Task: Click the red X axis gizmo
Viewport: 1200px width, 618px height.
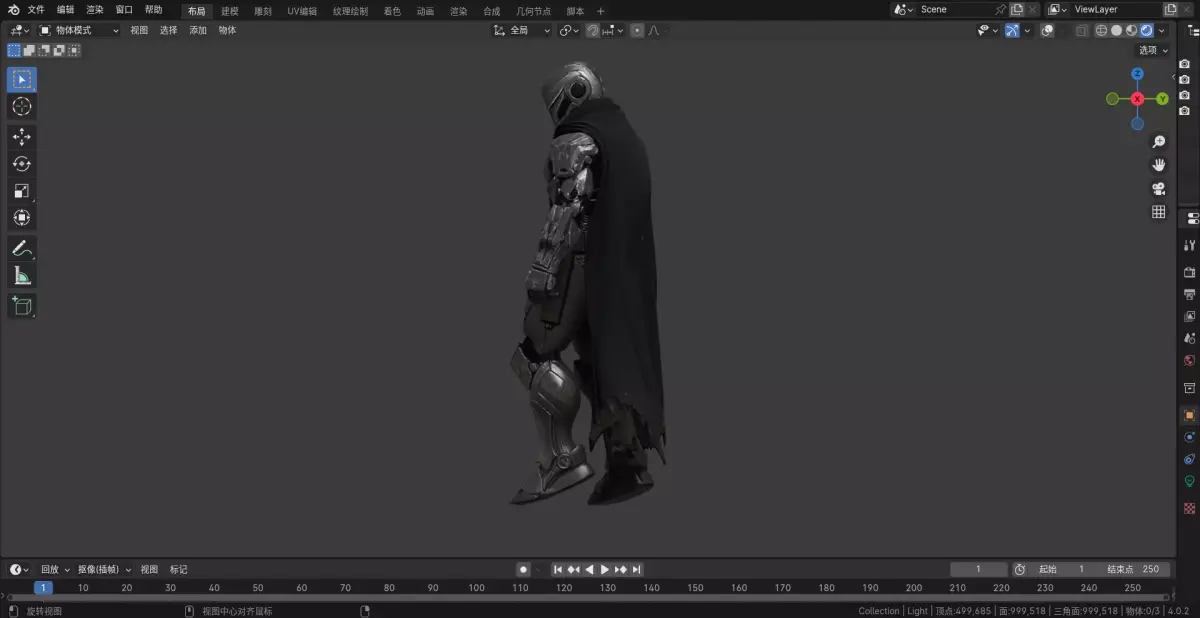Action: [1137, 99]
